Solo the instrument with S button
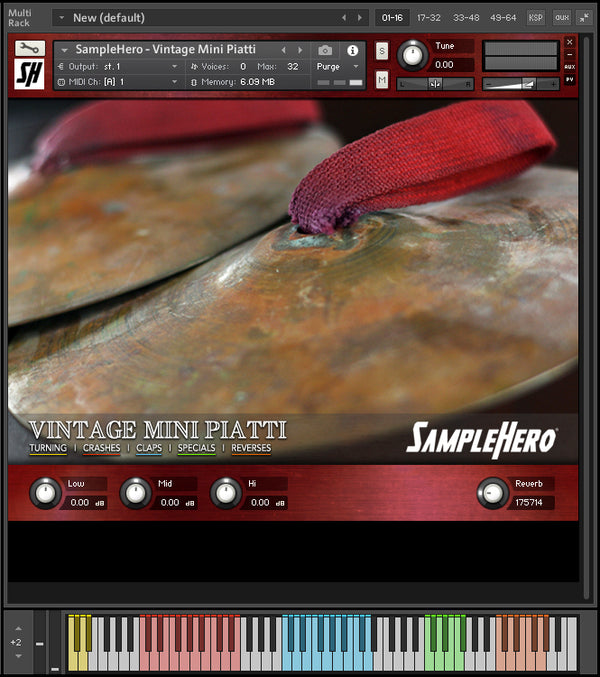600x677 pixels. click(x=382, y=51)
